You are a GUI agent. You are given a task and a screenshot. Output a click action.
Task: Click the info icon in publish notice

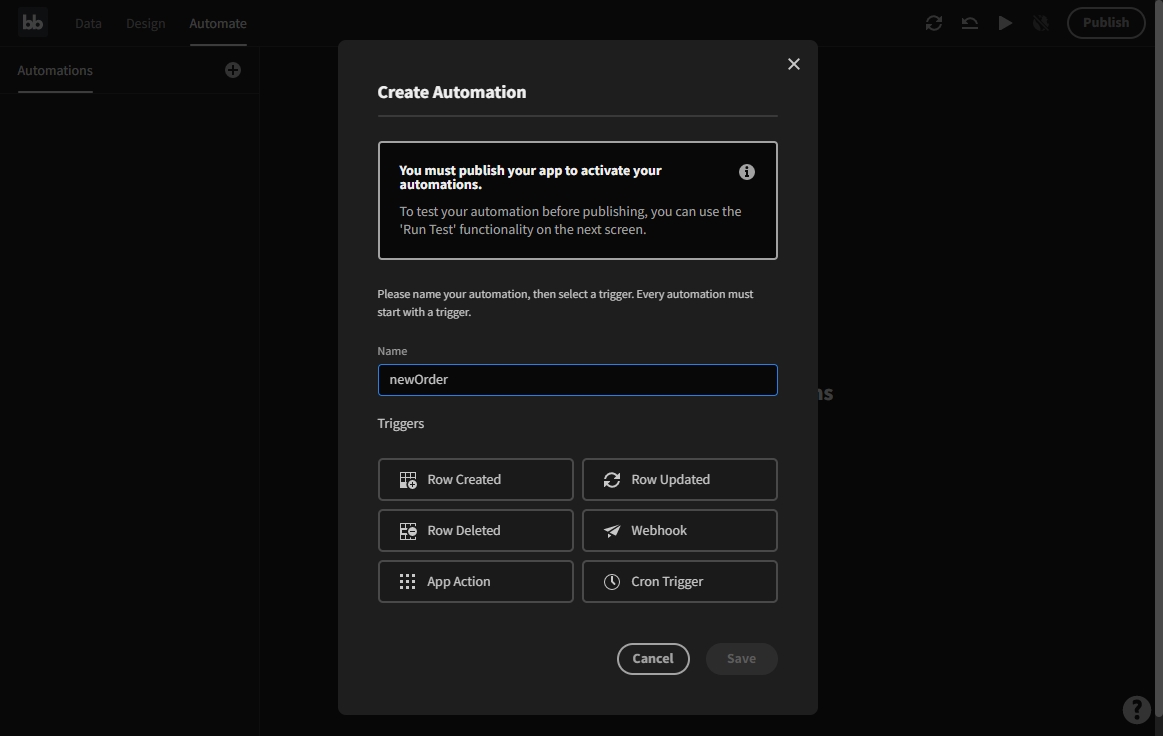746,172
